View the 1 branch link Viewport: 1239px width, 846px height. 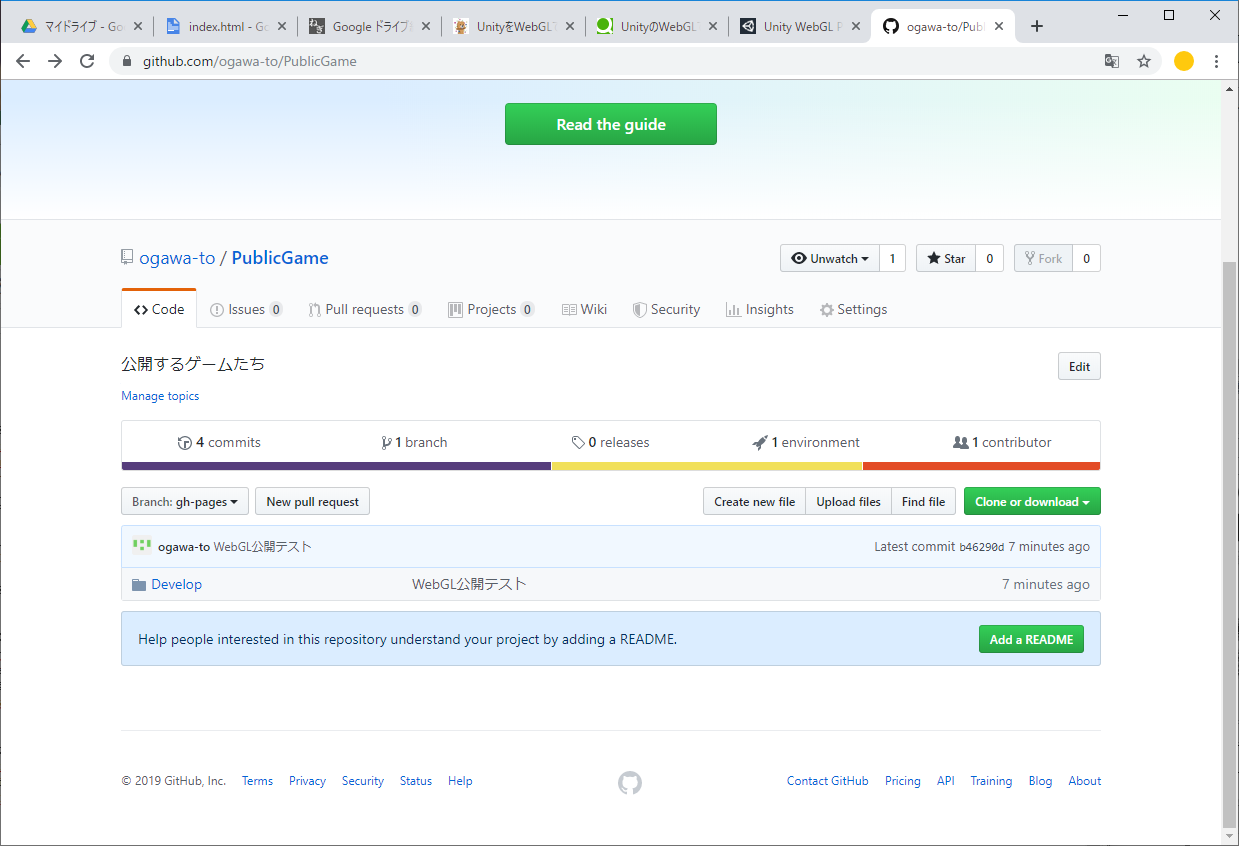[x=414, y=442]
